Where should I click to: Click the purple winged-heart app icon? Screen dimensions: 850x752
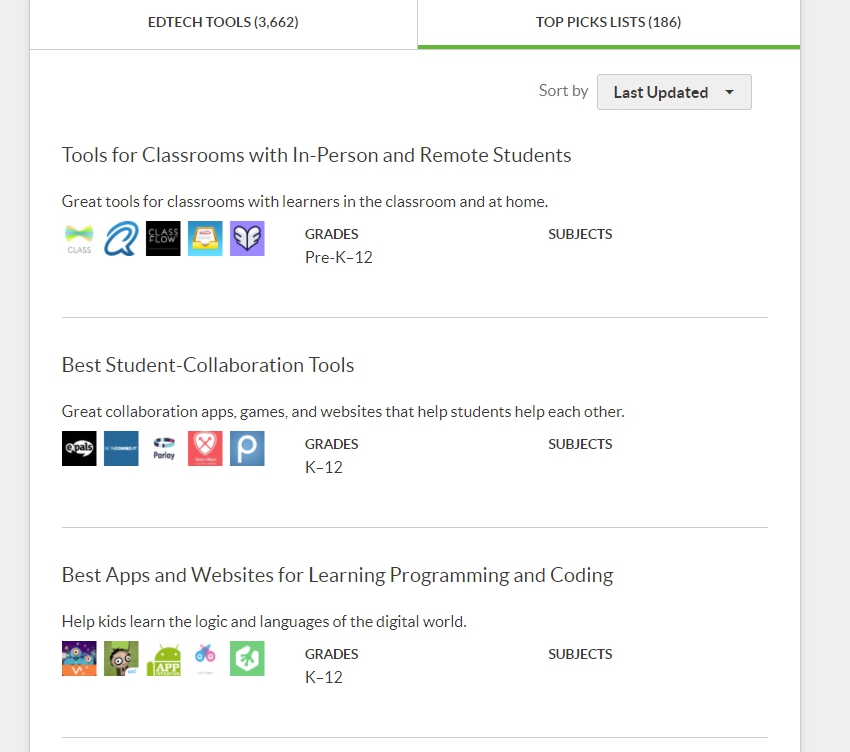pyautogui.click(x=247, y=239)
